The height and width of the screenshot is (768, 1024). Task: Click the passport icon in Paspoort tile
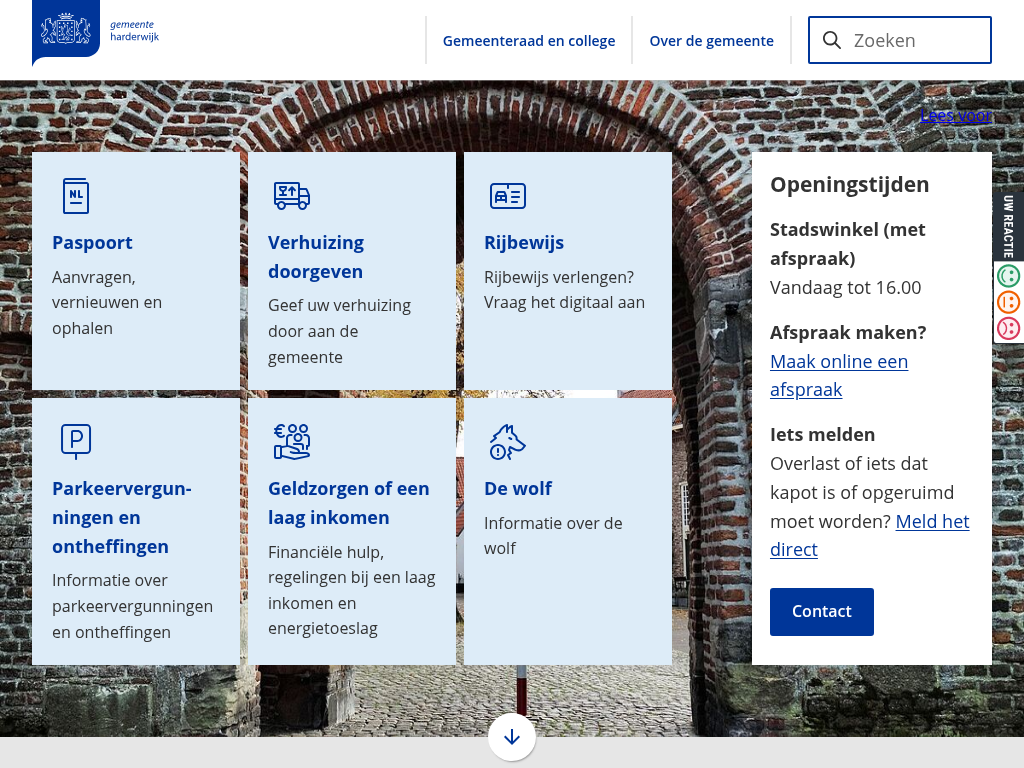click(76, 196)
